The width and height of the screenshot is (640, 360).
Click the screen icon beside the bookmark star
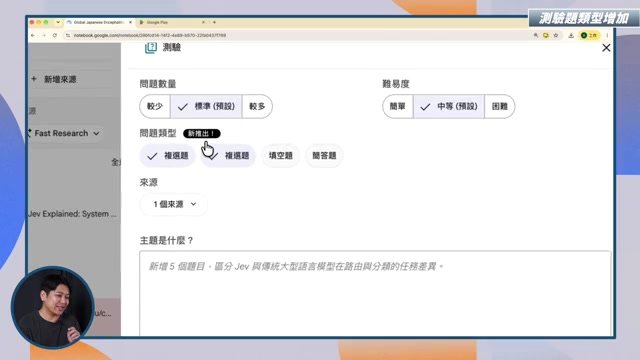click(546, 36)
